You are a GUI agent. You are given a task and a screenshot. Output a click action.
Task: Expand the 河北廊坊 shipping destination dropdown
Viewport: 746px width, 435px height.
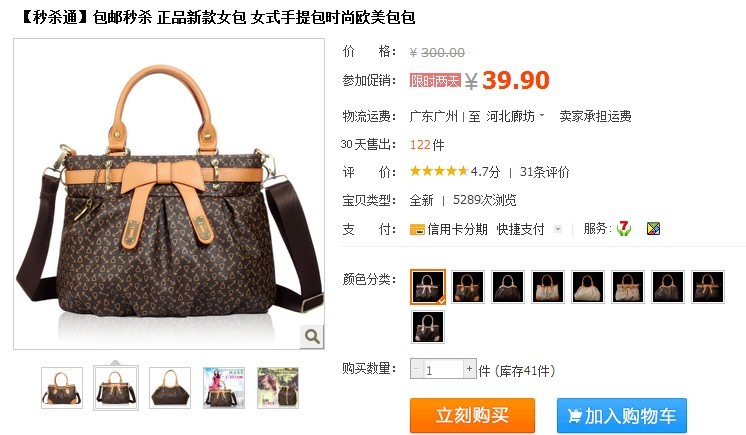point(515,116)
